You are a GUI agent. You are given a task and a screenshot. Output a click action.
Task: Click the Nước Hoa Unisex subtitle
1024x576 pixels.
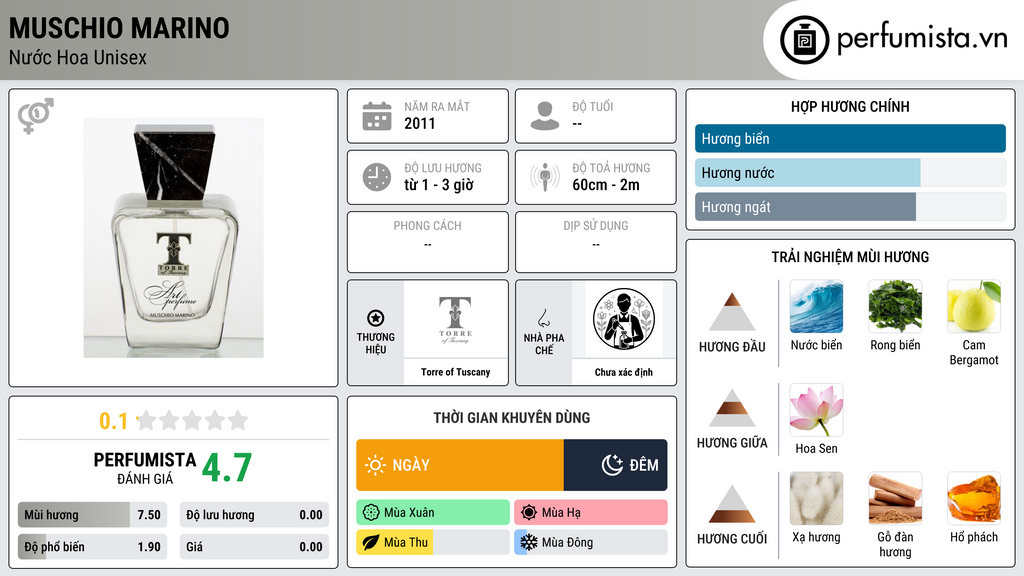click(x=78, y=58)
